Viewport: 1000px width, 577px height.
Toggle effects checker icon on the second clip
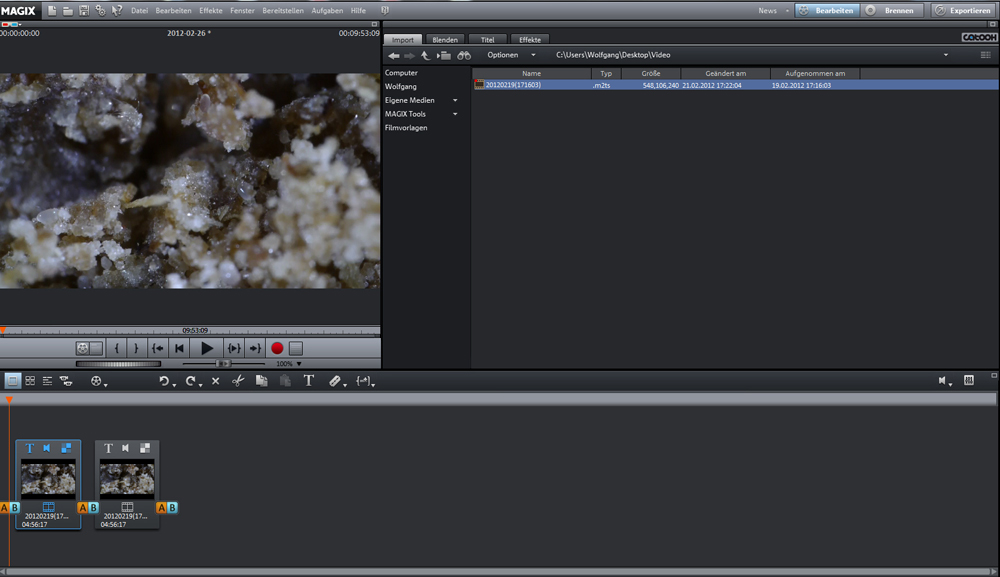[x=145, y=448]
